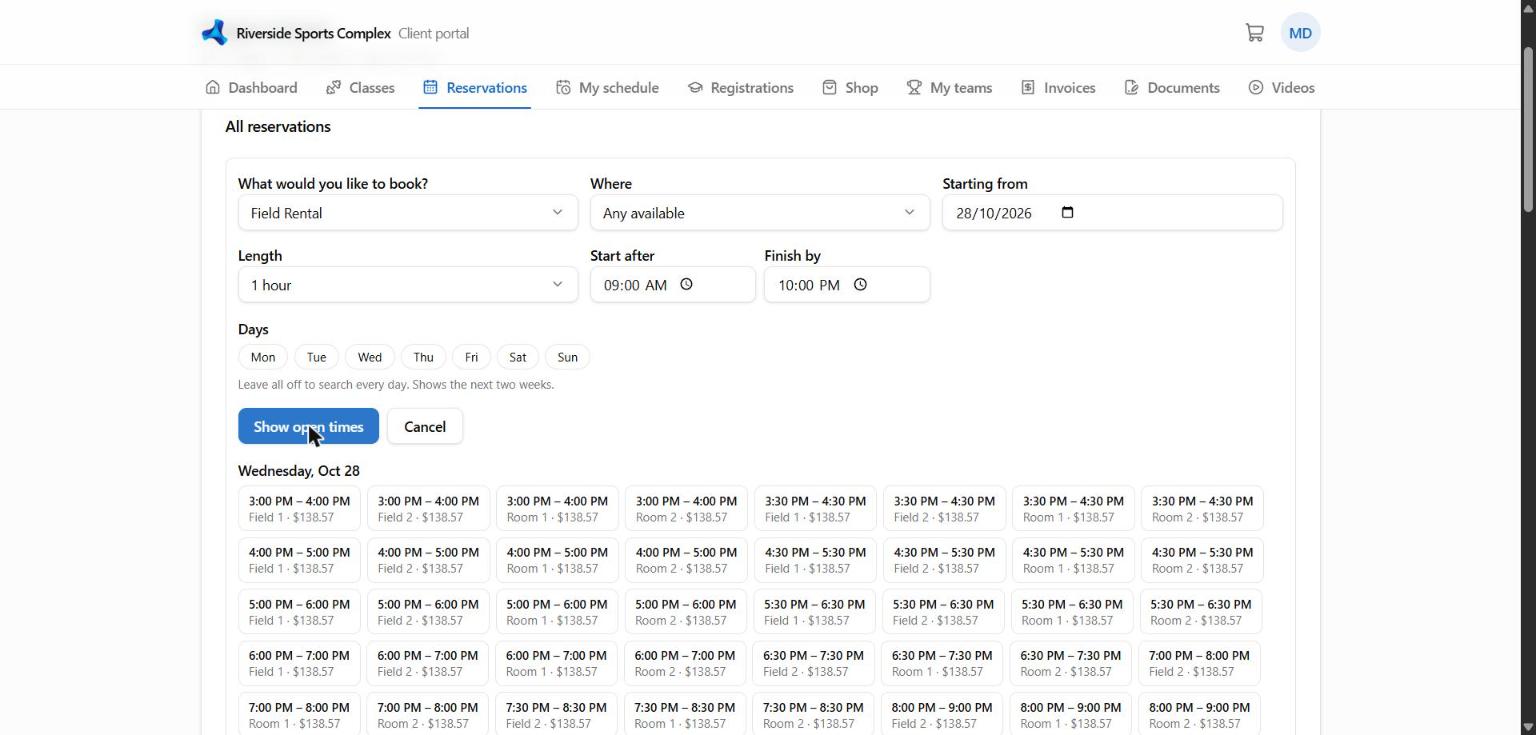This screenshot has width=1536, height=735.
Task: Open the Invoices tab
Action: (1058, 88)
